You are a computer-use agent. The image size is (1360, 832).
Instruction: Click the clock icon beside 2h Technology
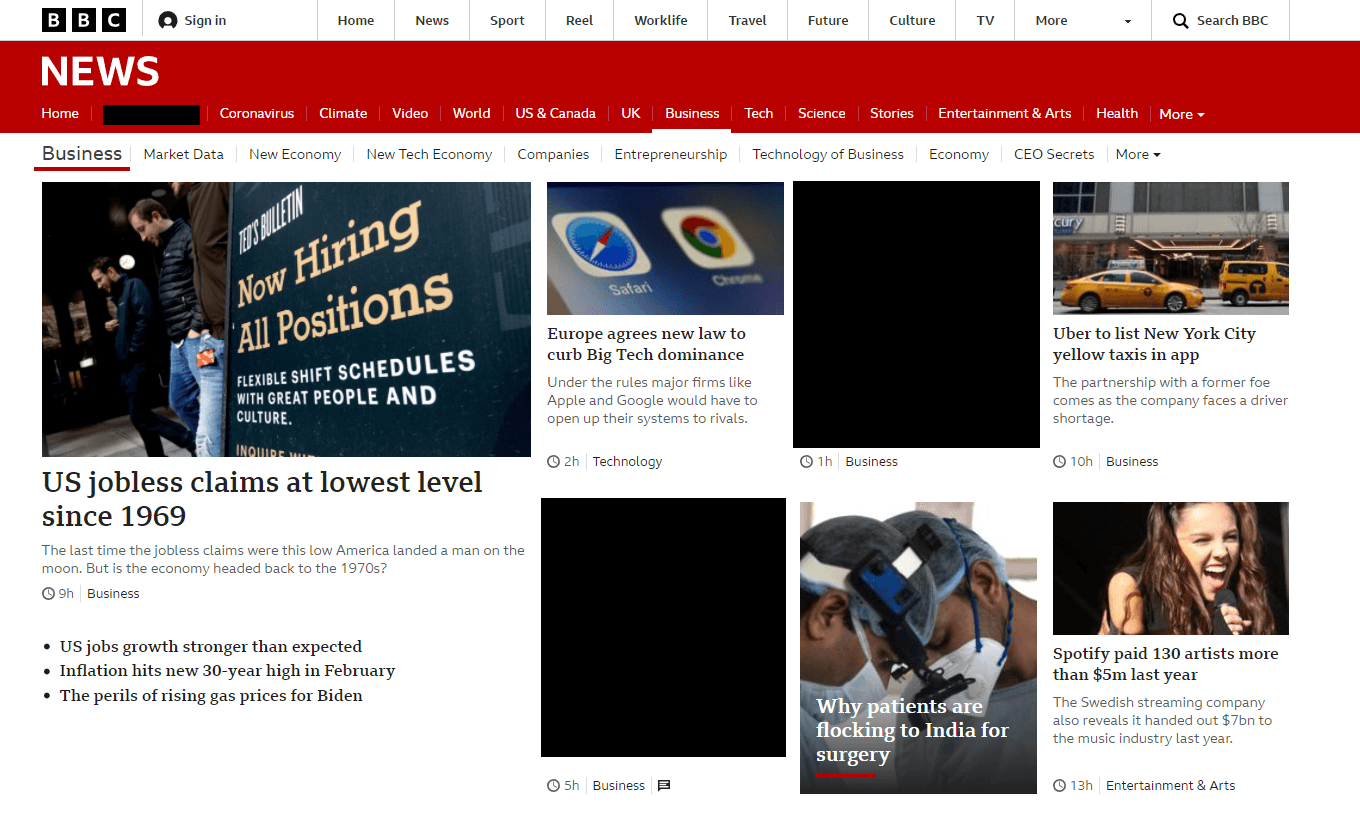click(x=554, y=462)
